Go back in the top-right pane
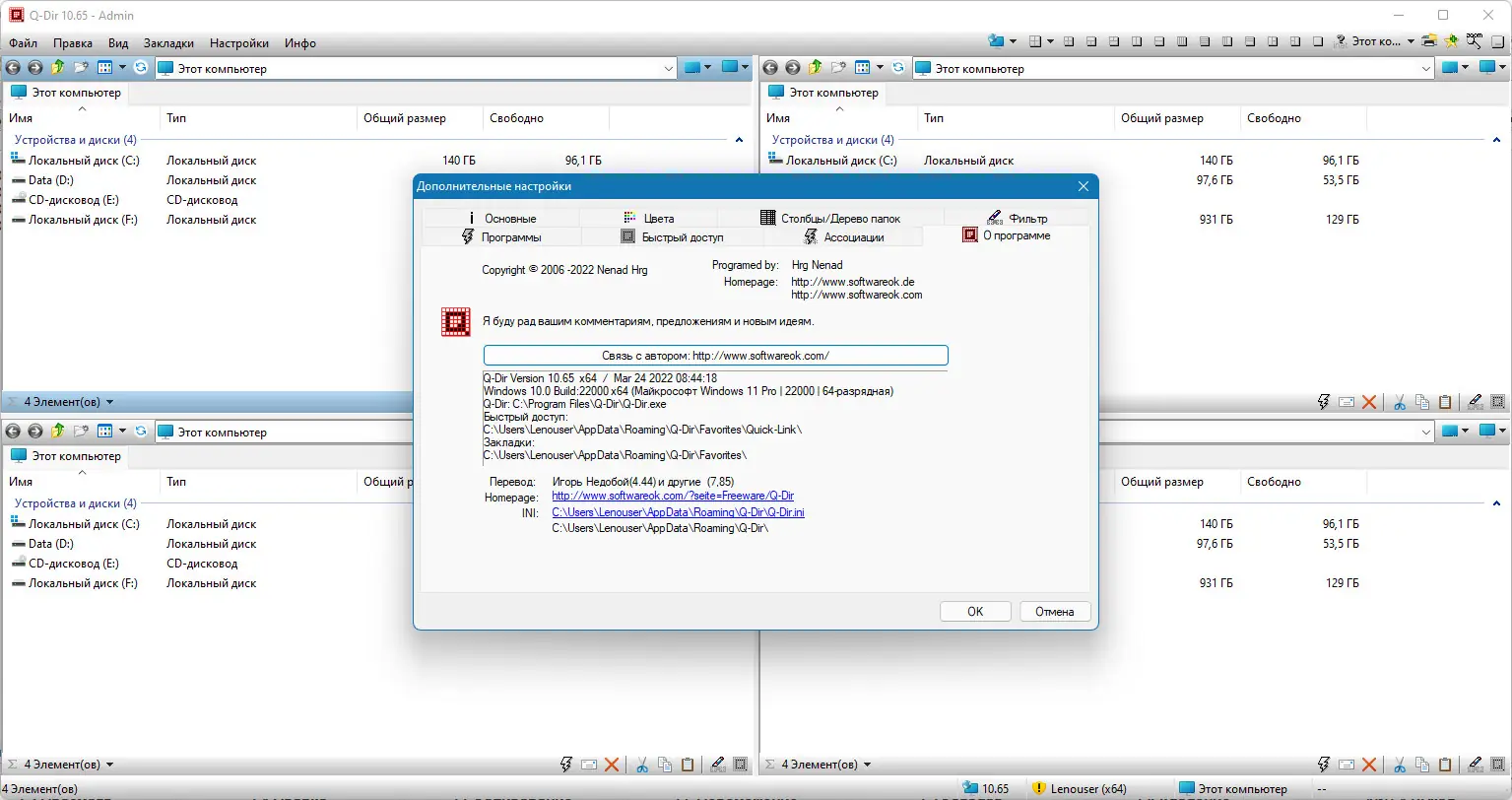 [x=770, y=68]
